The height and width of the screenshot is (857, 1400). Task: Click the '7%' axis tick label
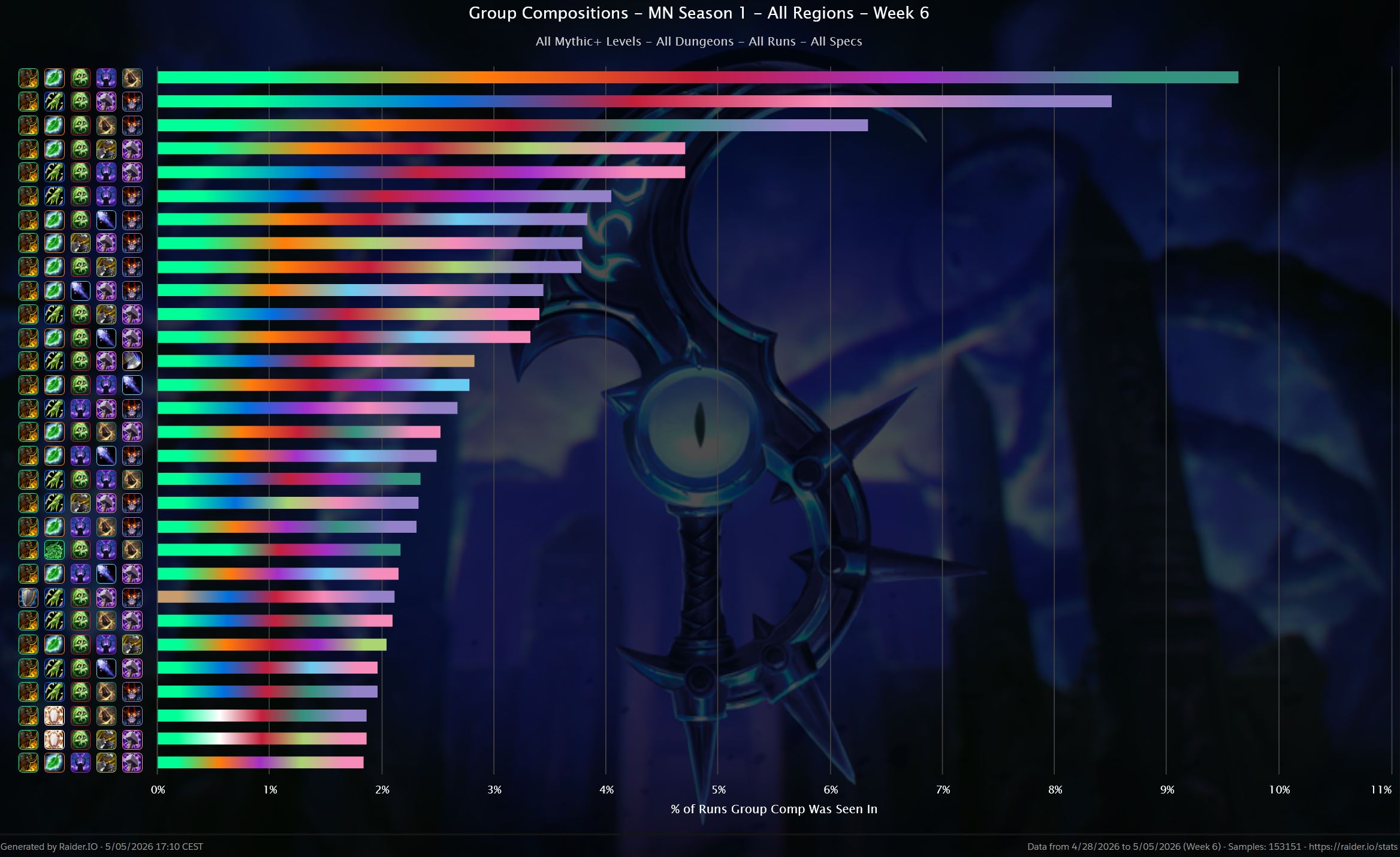pos(943,790)
